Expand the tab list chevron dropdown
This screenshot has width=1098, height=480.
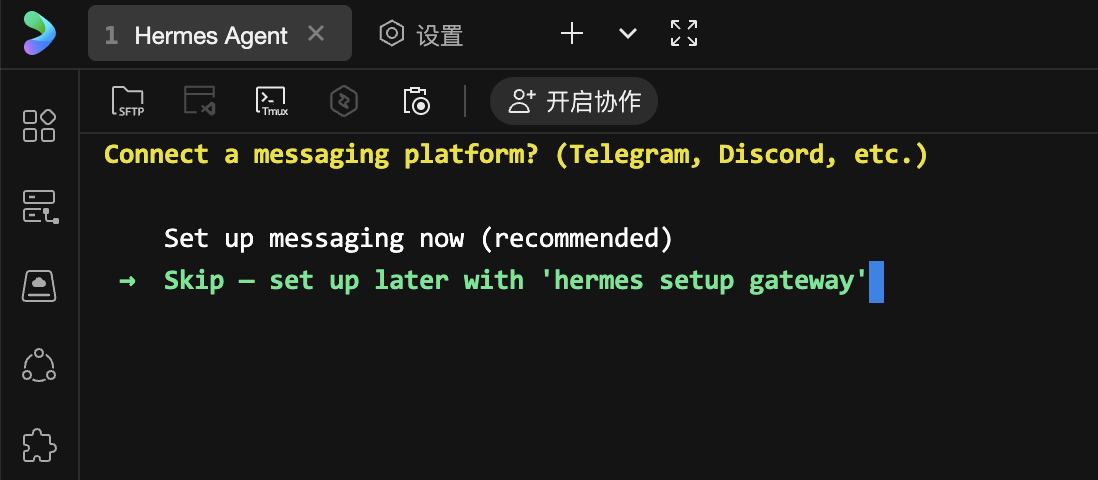(x=628, y=33)
